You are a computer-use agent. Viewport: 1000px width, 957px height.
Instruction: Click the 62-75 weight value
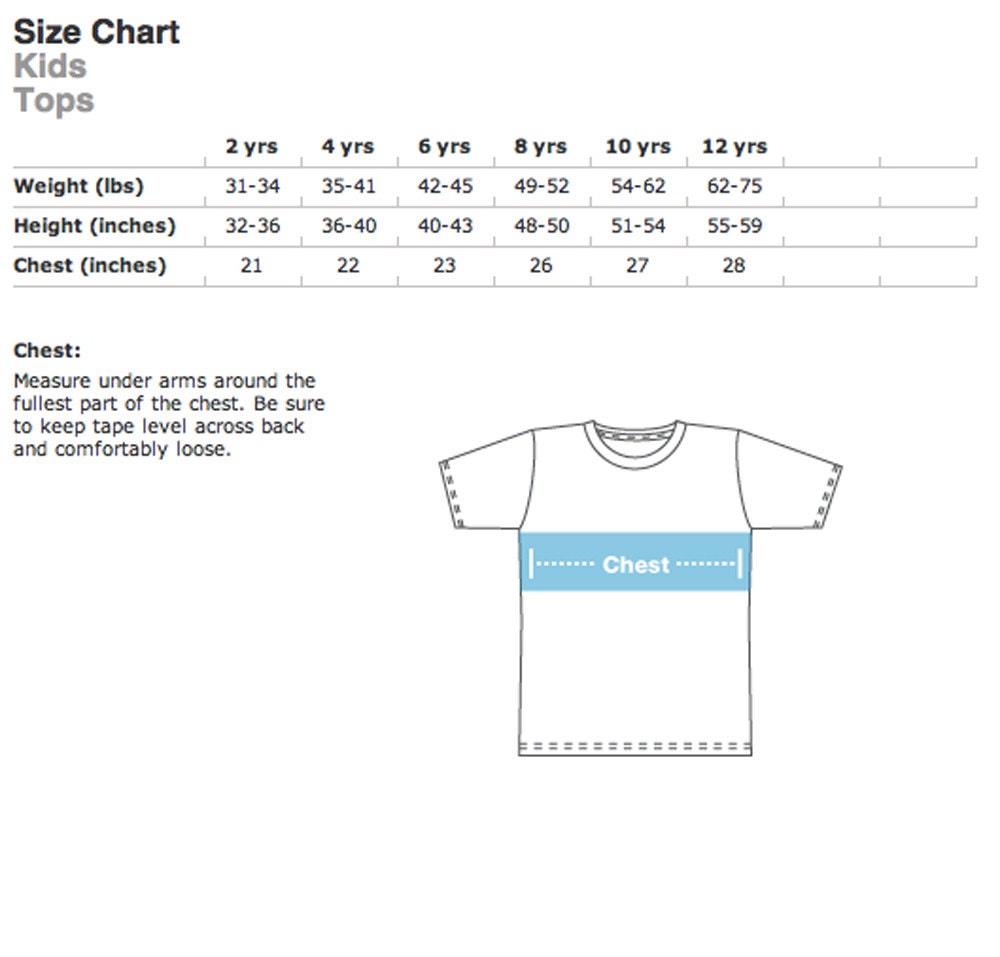pyautogui.click(x=735, y=186)
